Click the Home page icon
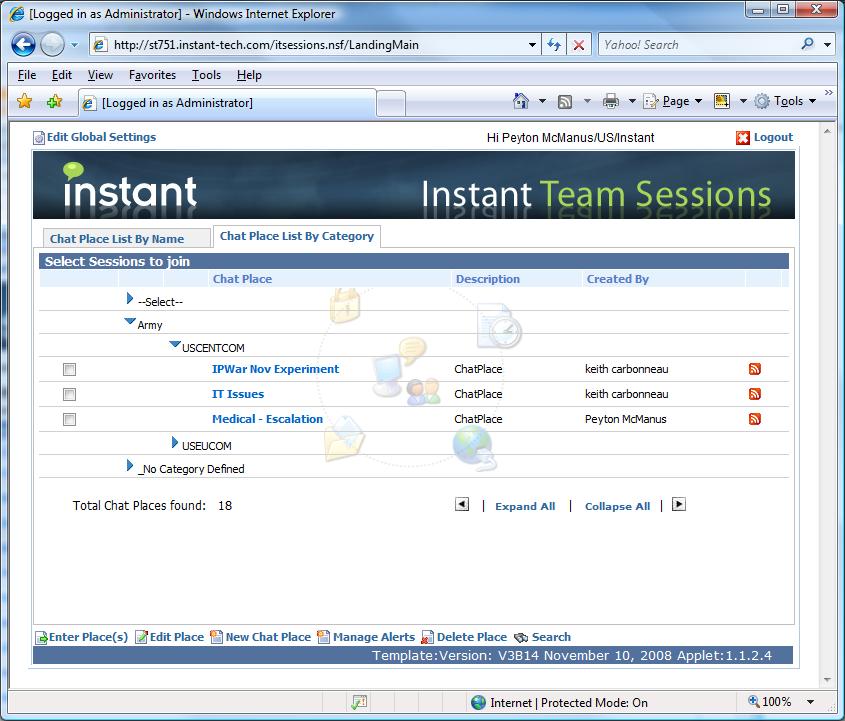 (x=521, y=101)
